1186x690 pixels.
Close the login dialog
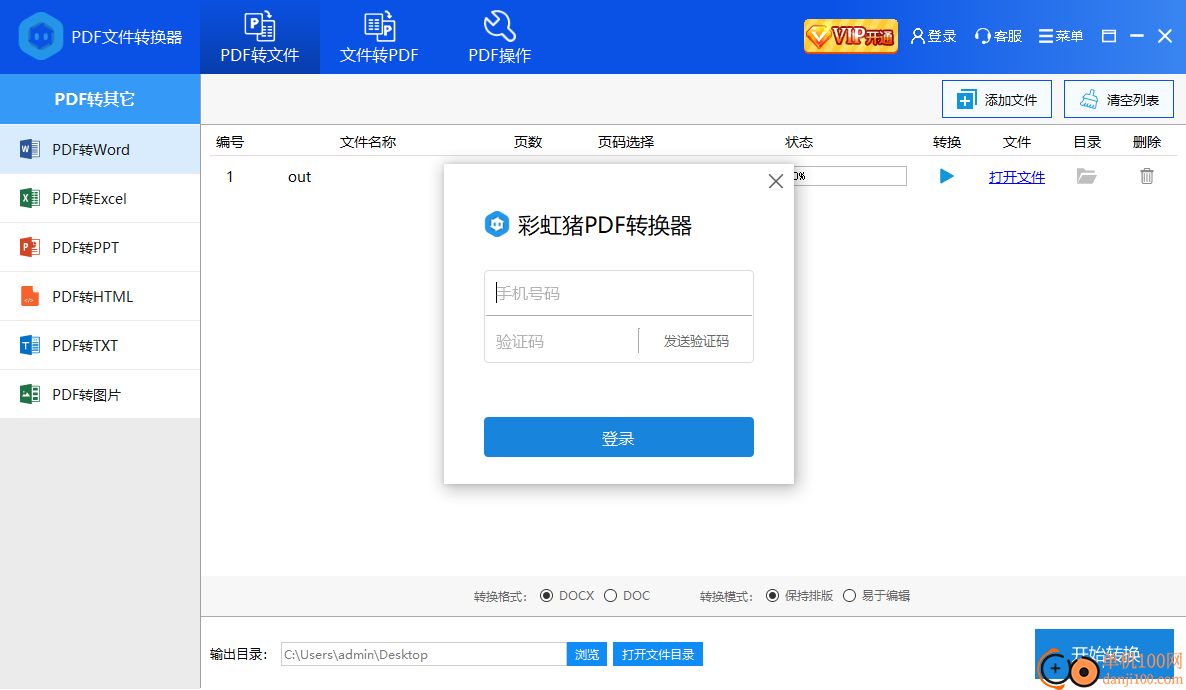coord(775,181)
